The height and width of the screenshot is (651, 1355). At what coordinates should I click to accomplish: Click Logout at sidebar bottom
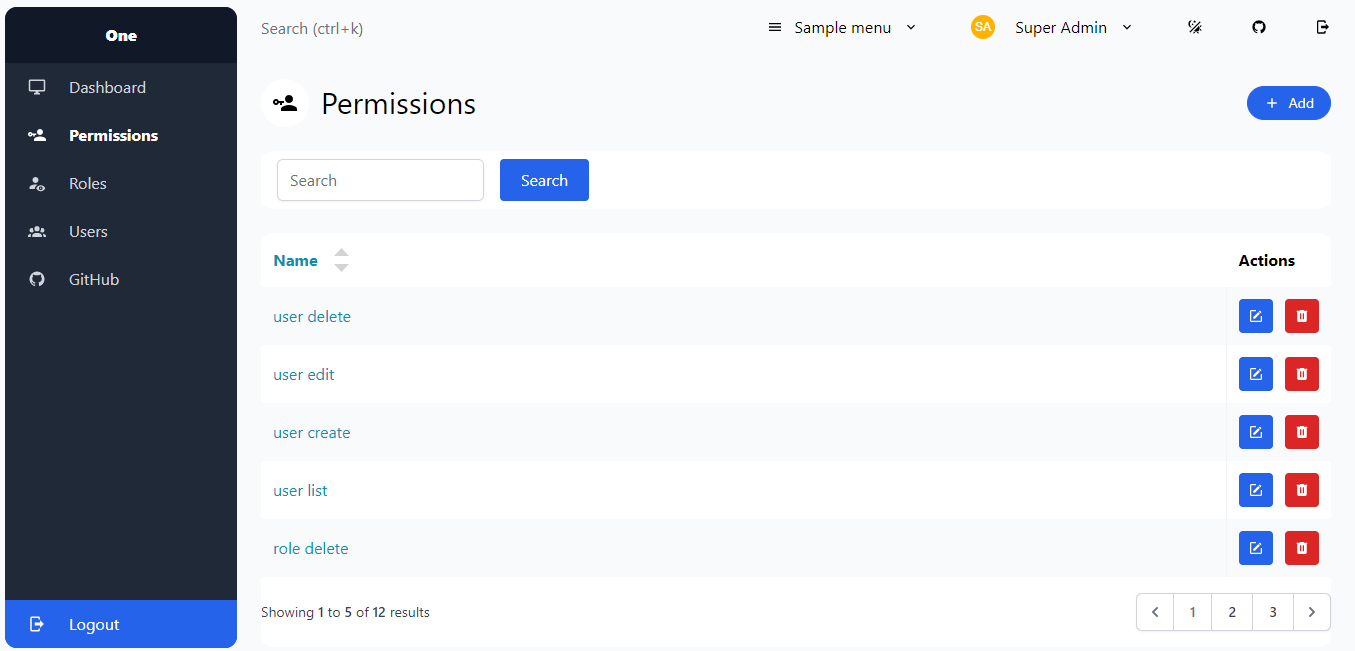tap(121, 624)
